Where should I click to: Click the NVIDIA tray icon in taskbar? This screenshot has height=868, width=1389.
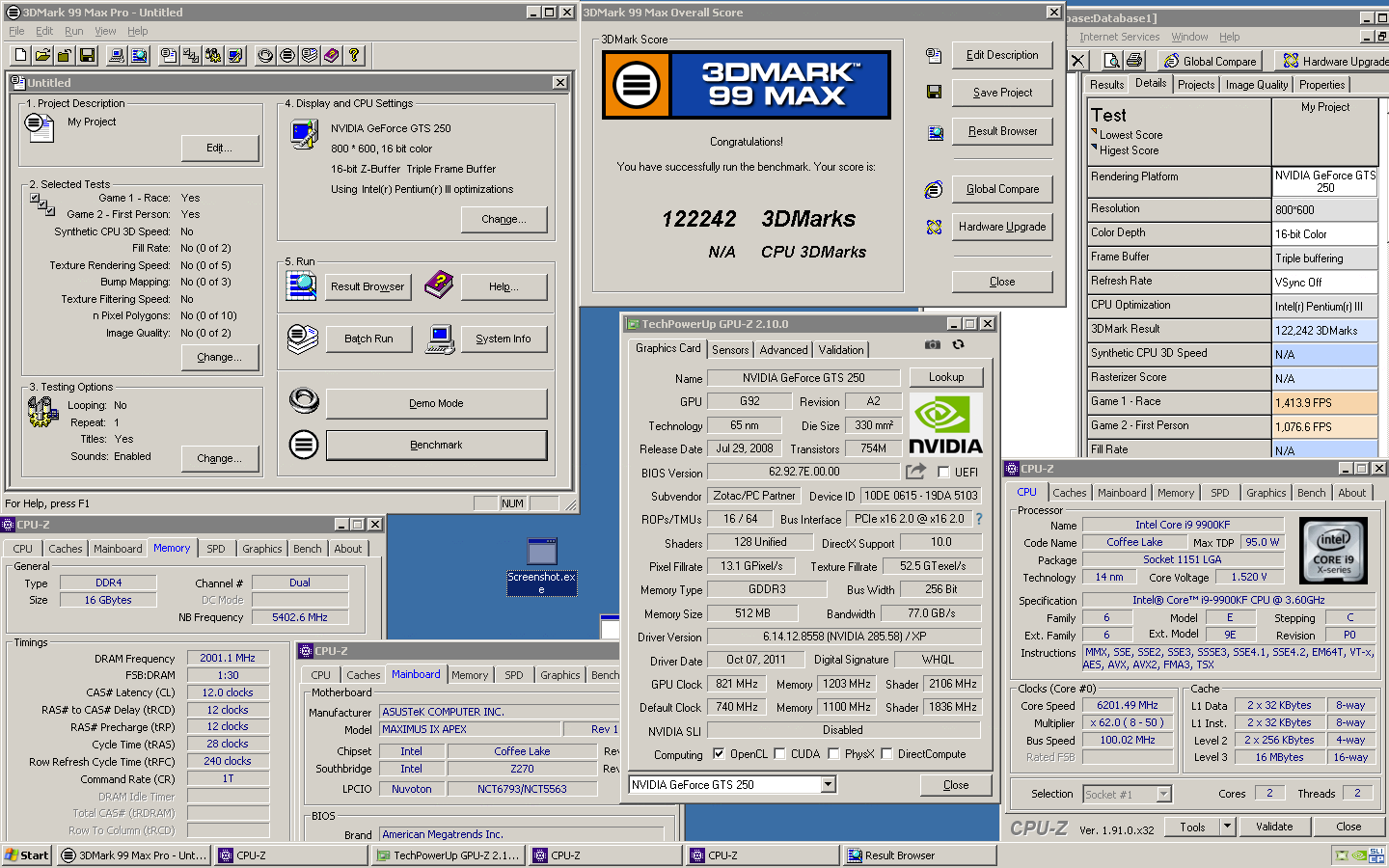point(1360,854)
